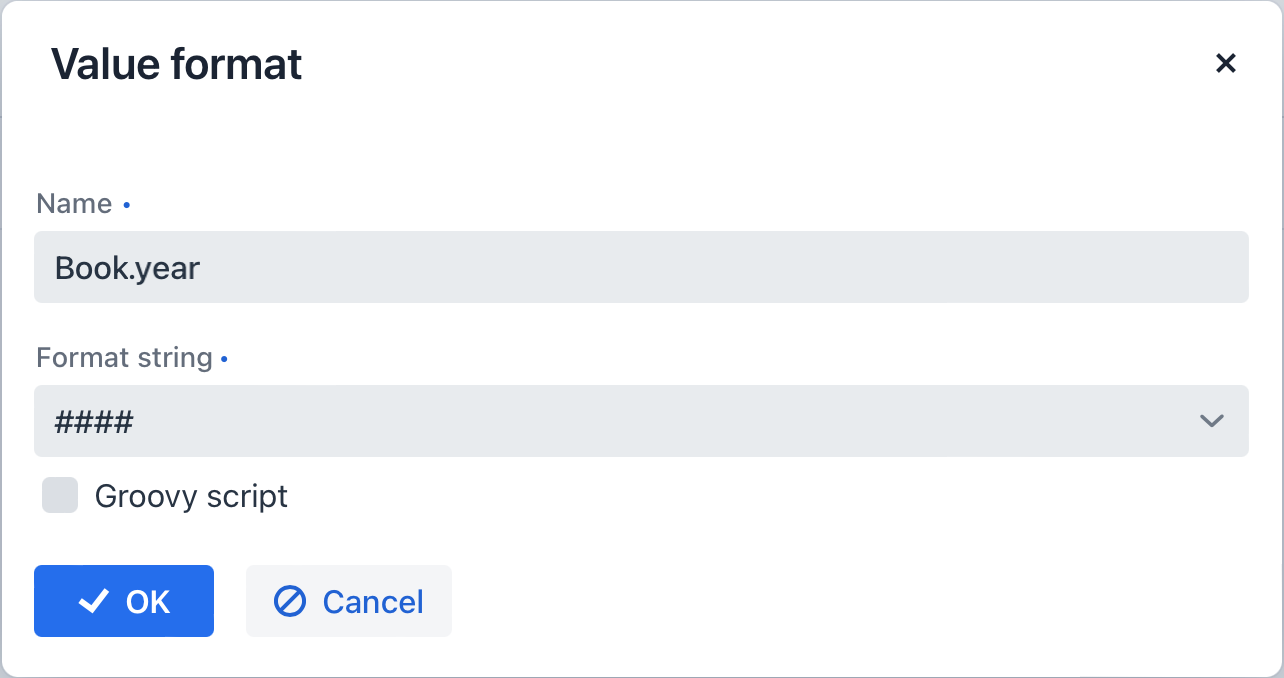This screenshot has height=678, width=1284.
Task: Expand the Format string dropdown arrow
Action: tap(1211, 421)
